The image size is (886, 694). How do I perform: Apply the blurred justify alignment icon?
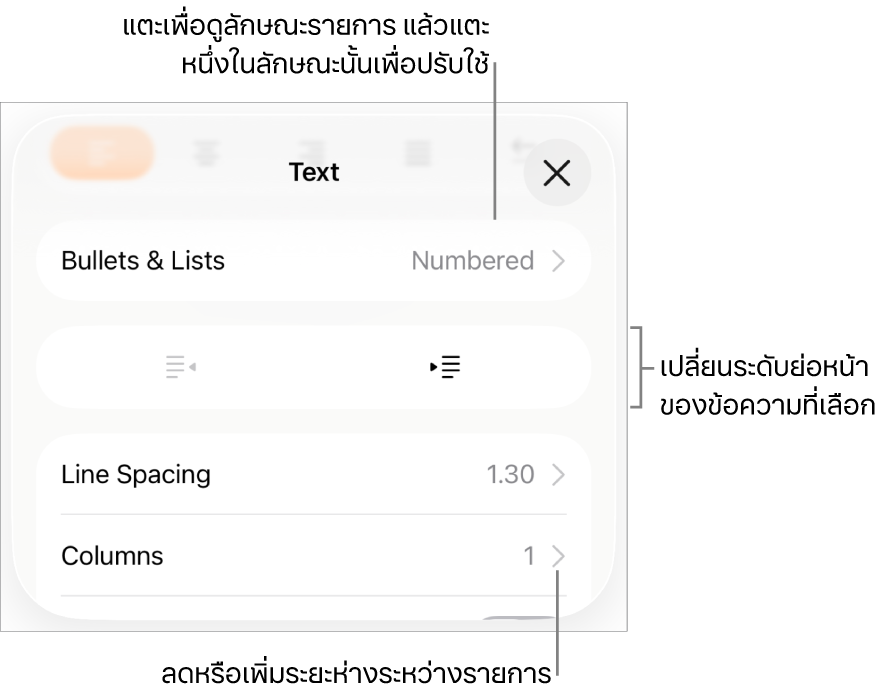418,153
